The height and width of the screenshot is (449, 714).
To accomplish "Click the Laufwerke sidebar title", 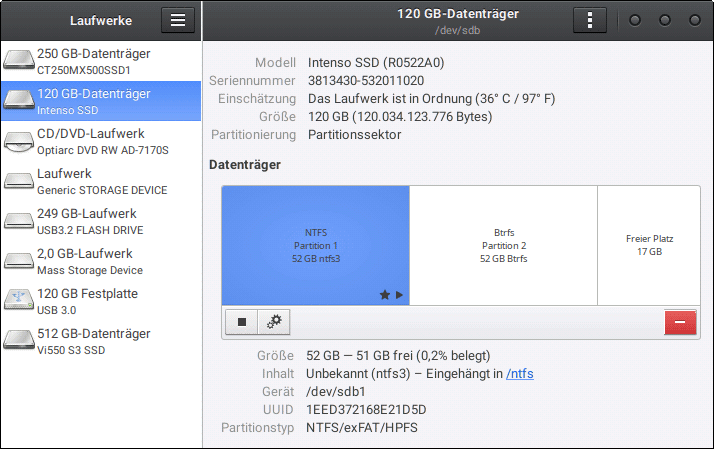I will point(101,20).
